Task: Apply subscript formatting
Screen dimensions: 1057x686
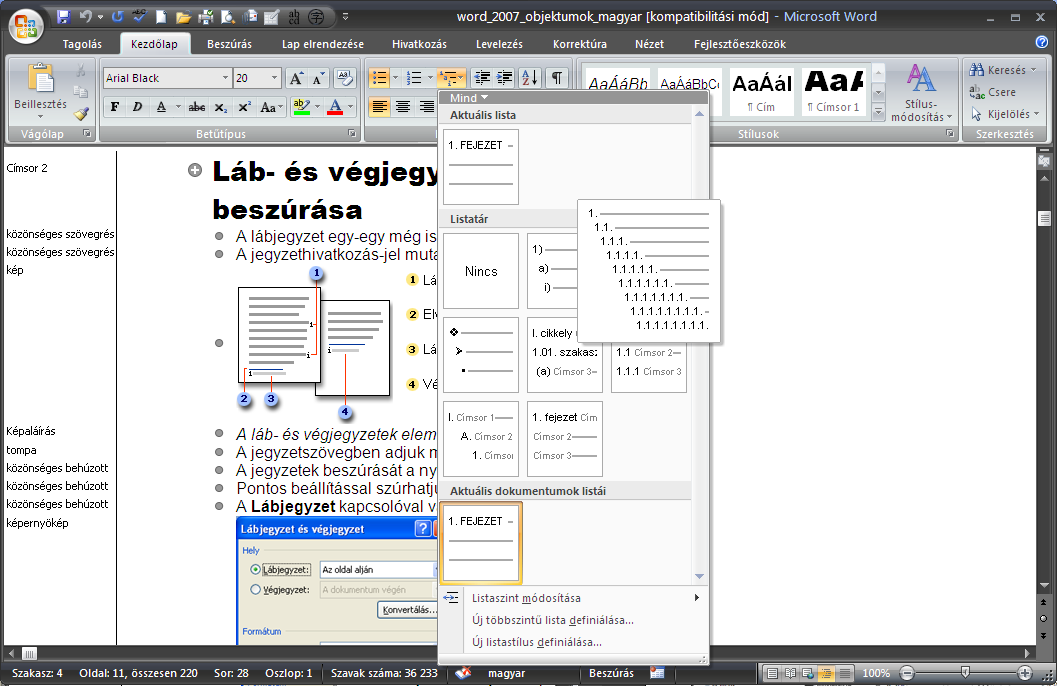Action: pos(220,107)
